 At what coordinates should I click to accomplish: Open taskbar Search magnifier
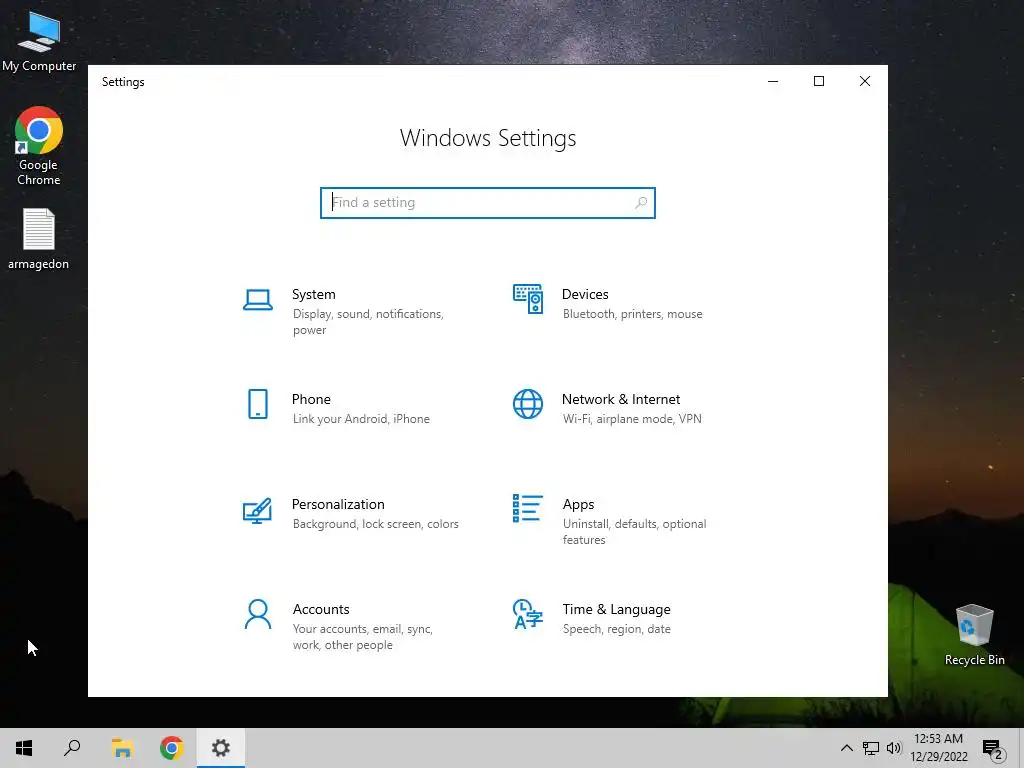click(72, 748)
